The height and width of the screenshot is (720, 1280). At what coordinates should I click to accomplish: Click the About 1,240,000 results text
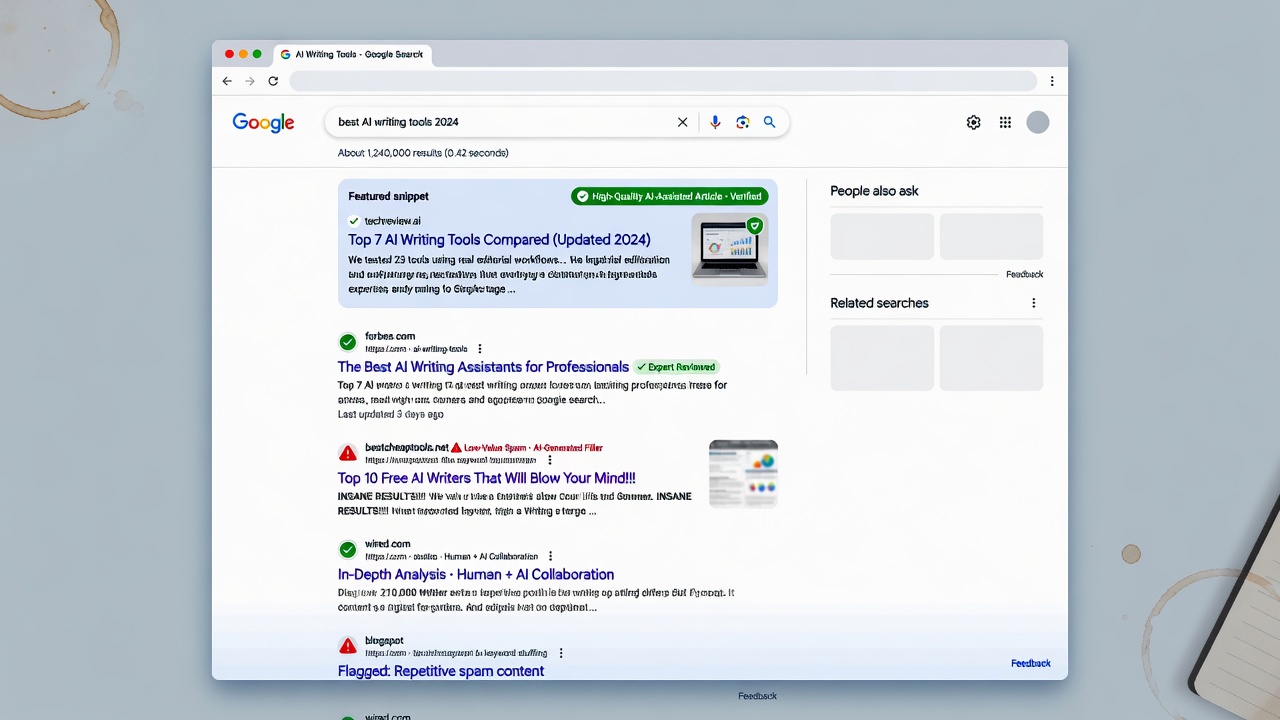click(423, 153)
